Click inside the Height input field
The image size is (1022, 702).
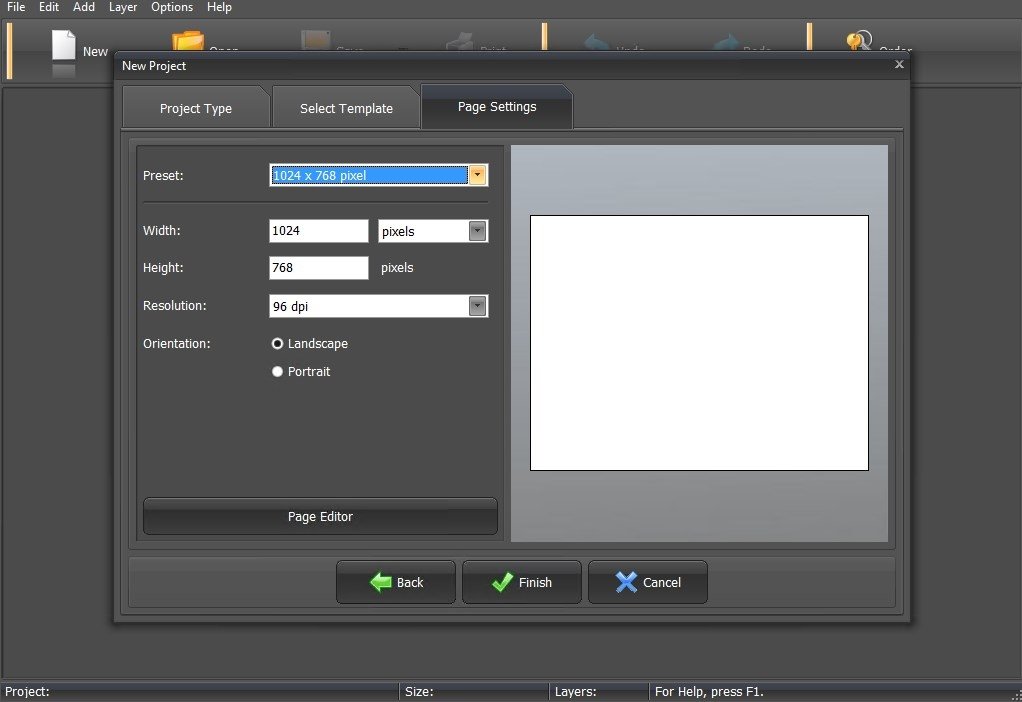click(319, 268)
